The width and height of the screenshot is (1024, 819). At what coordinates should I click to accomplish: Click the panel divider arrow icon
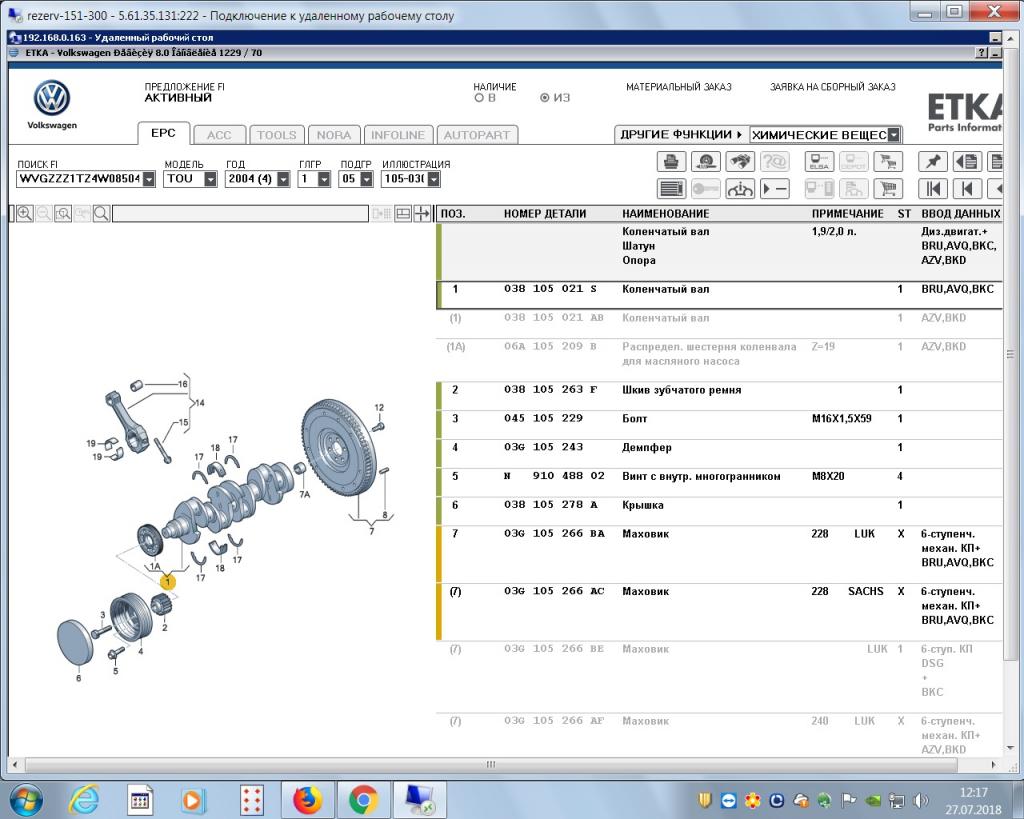coord(422,214)
